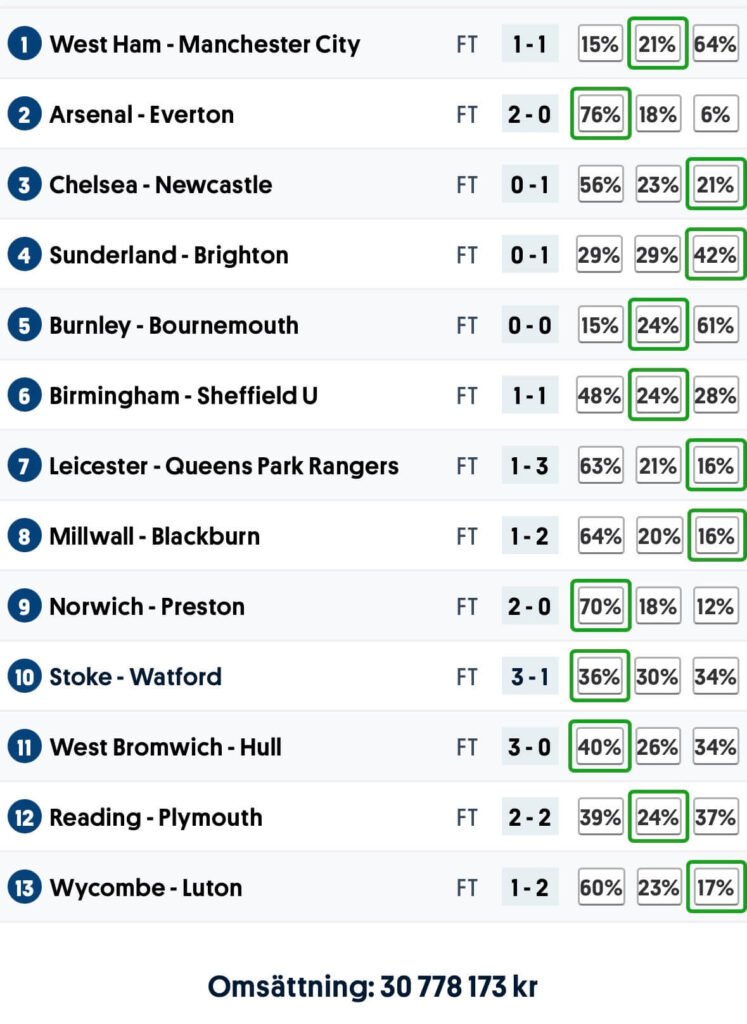
Task: Click the Omsättning turnover text
Action: 373,987
